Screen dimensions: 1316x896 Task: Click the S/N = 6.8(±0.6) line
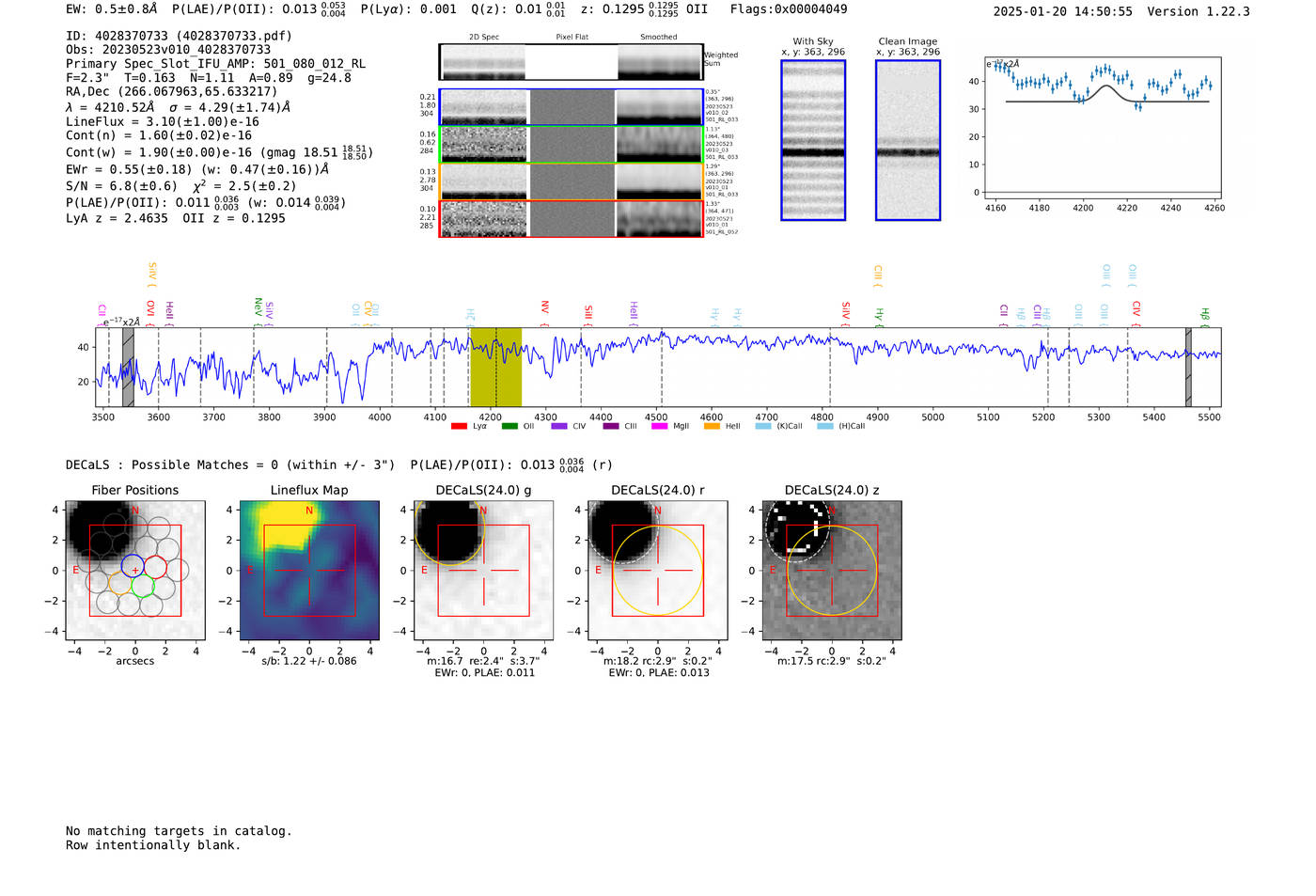[x=181, y=186]
